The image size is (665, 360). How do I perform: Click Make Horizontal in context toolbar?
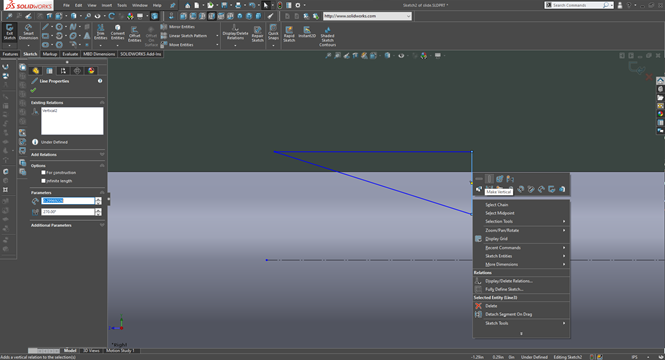479,179
